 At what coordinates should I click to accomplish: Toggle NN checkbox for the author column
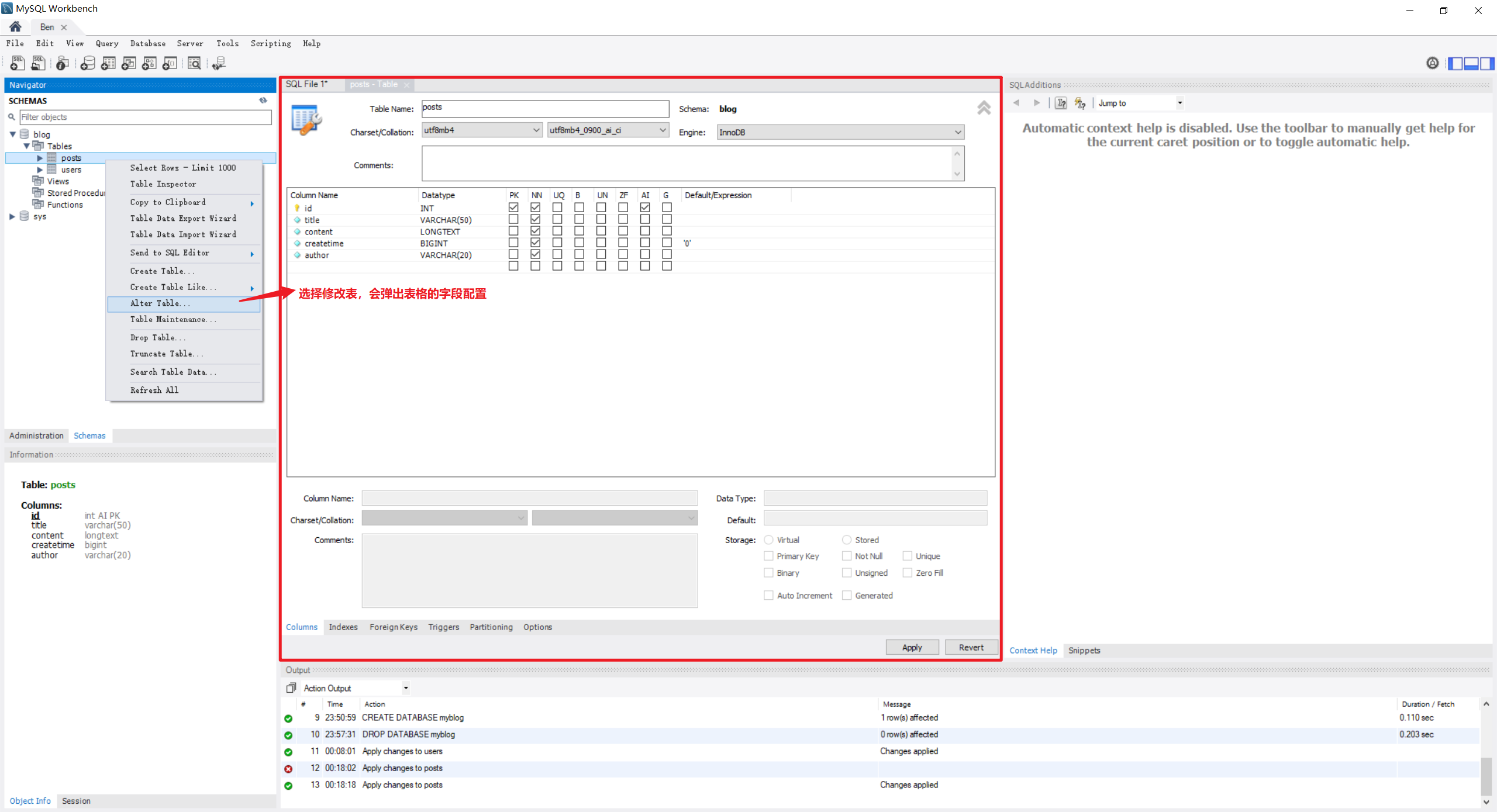click(535, 254)
